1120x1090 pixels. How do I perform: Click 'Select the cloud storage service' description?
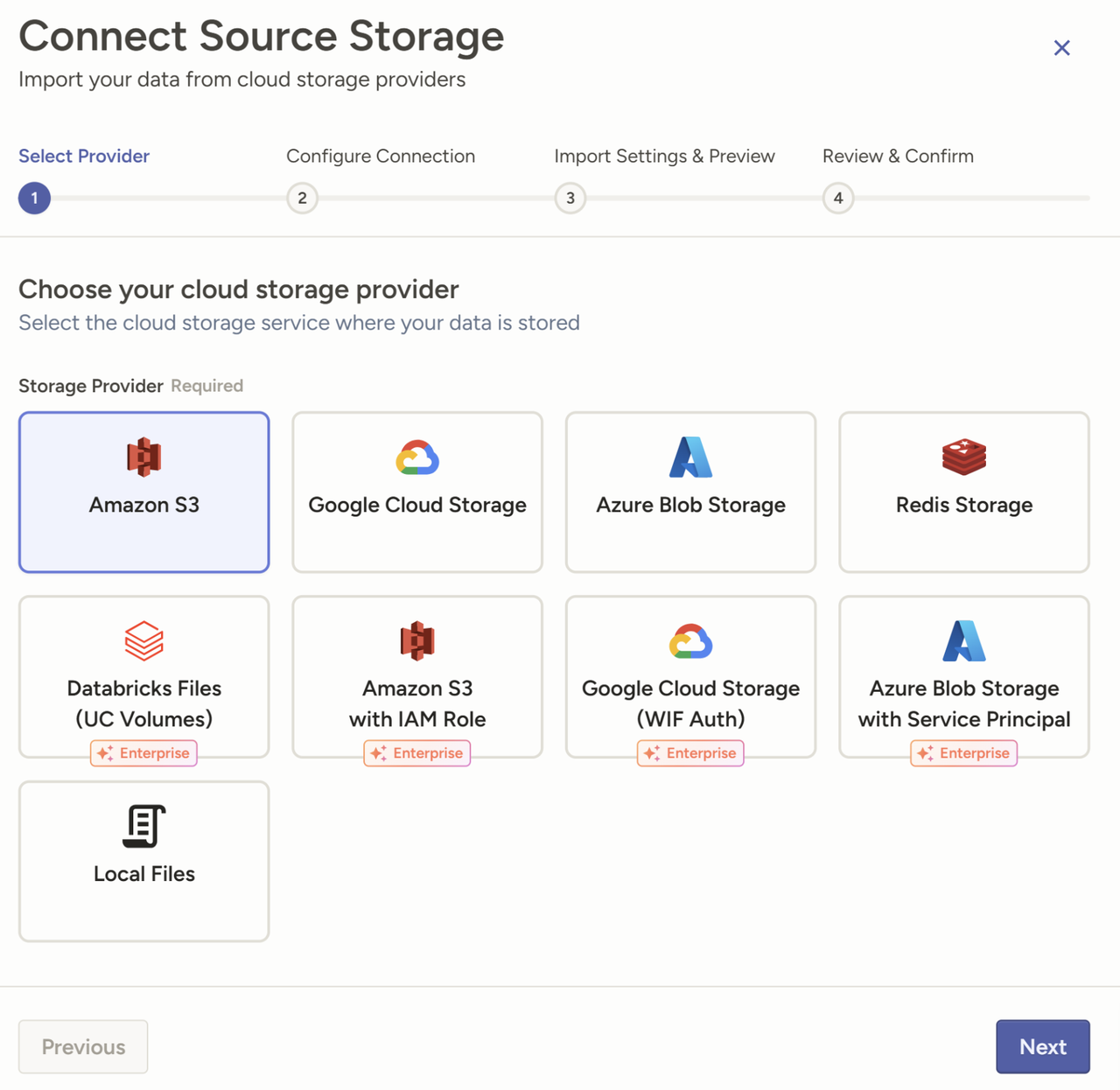[x=299, y=323]
